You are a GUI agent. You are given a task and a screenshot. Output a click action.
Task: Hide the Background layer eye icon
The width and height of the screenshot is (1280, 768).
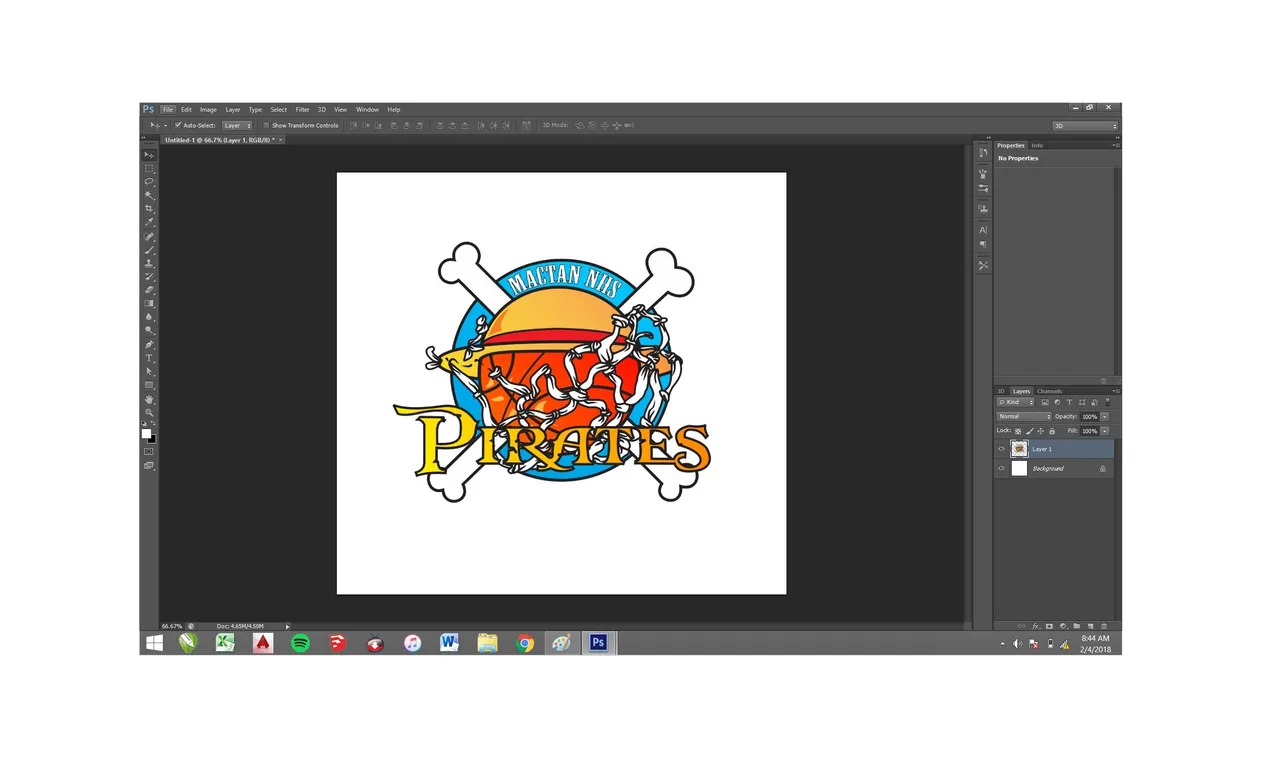click(x=1001, y=468)
